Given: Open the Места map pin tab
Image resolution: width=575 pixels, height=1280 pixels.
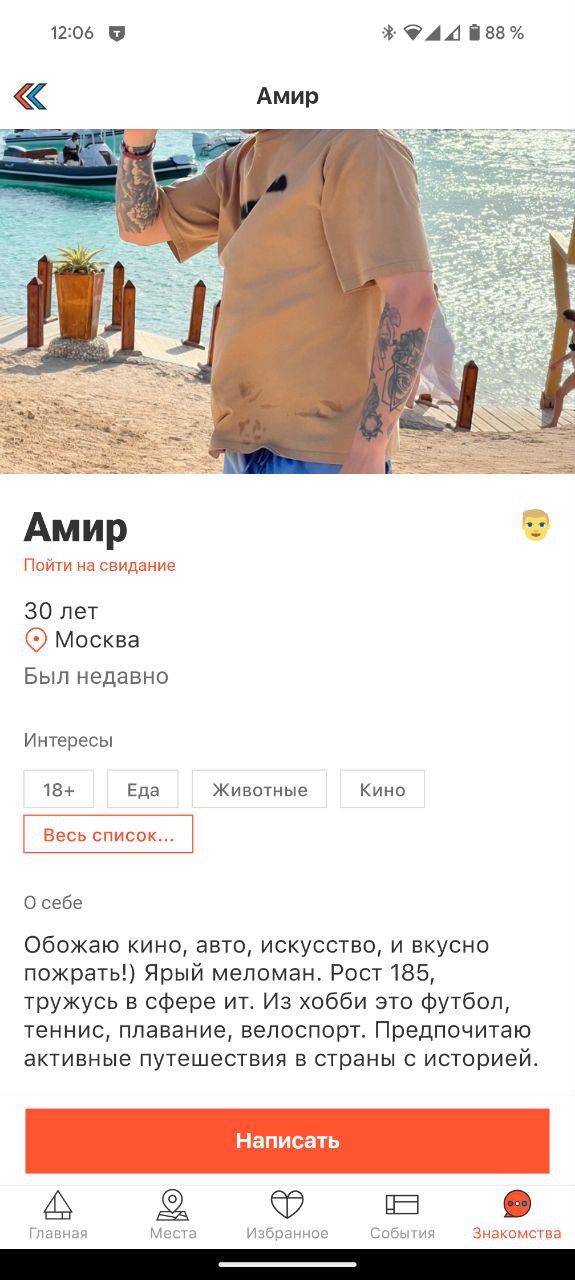Looking at the screenshot, I should [x=173, y=1204].
